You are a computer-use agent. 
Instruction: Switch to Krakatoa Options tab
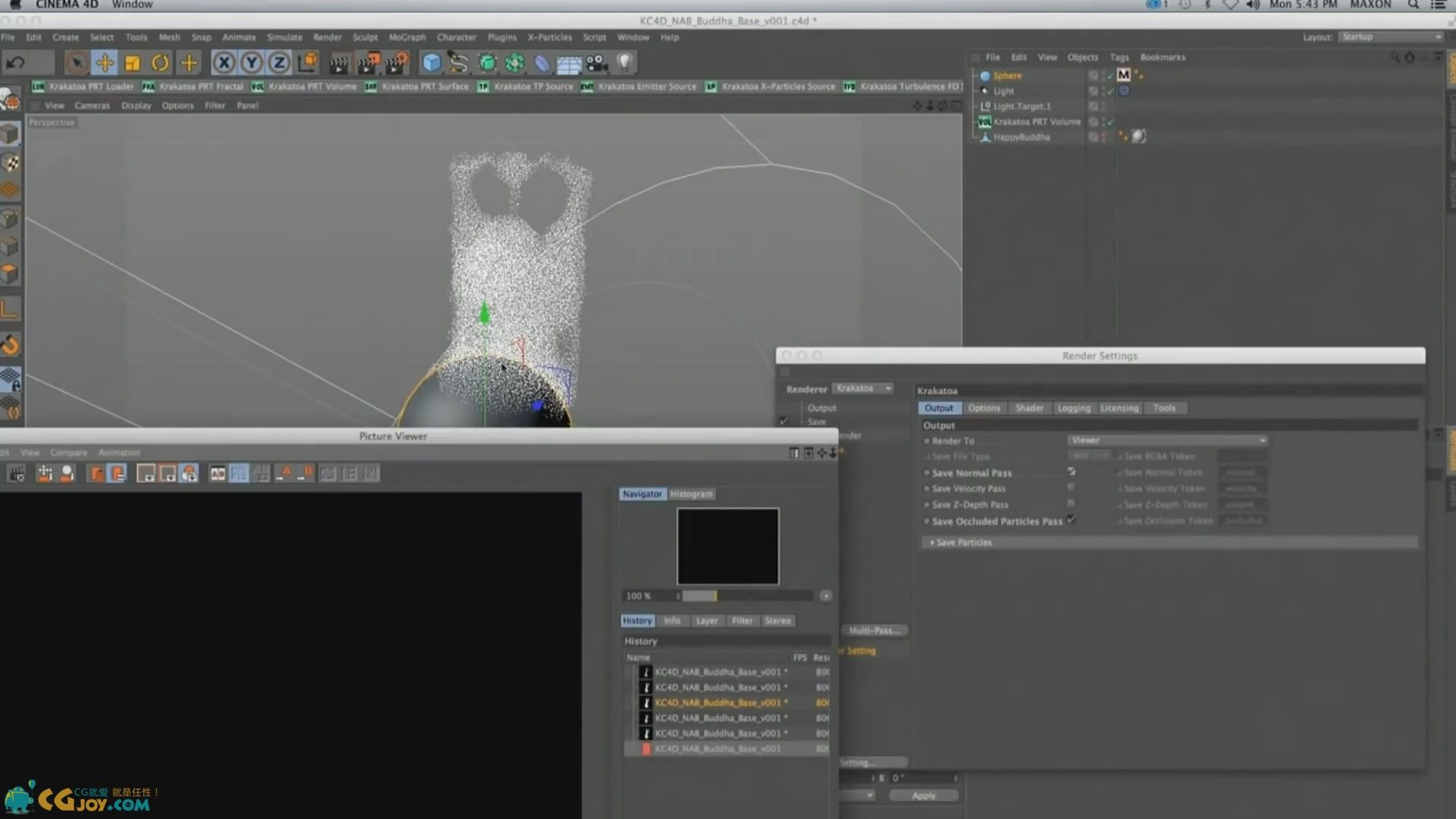tap(984, 409)
